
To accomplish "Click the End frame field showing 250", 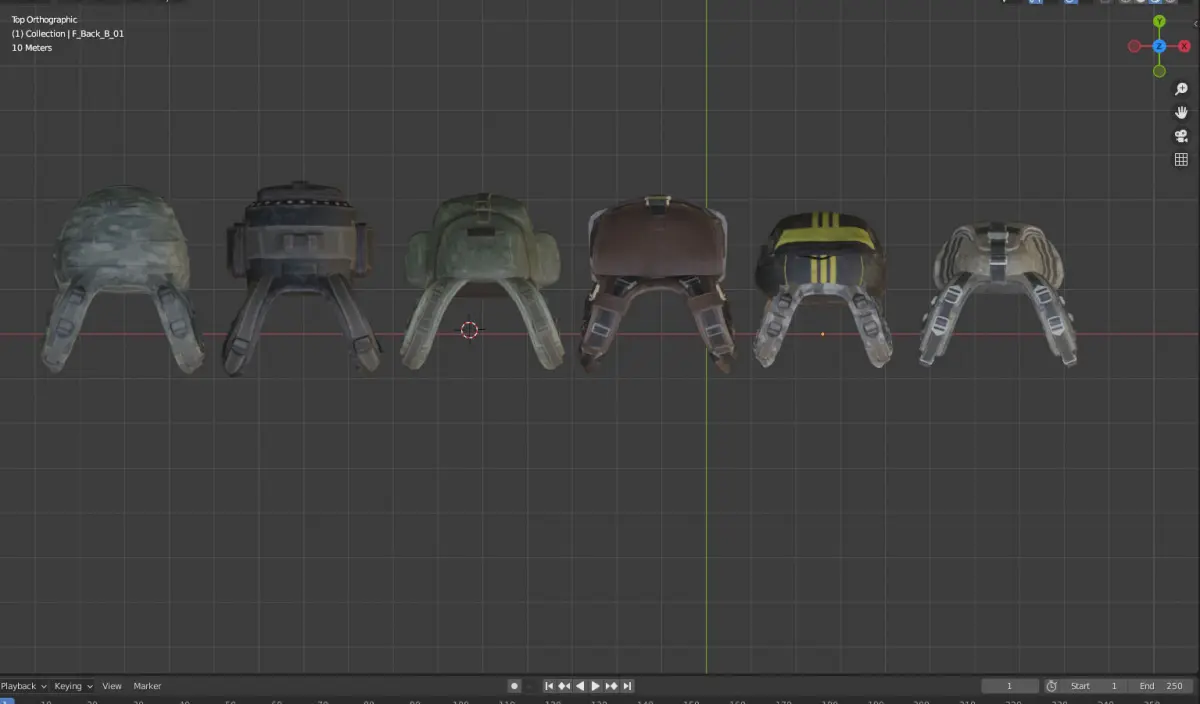I will click(x=1162, y=686).
